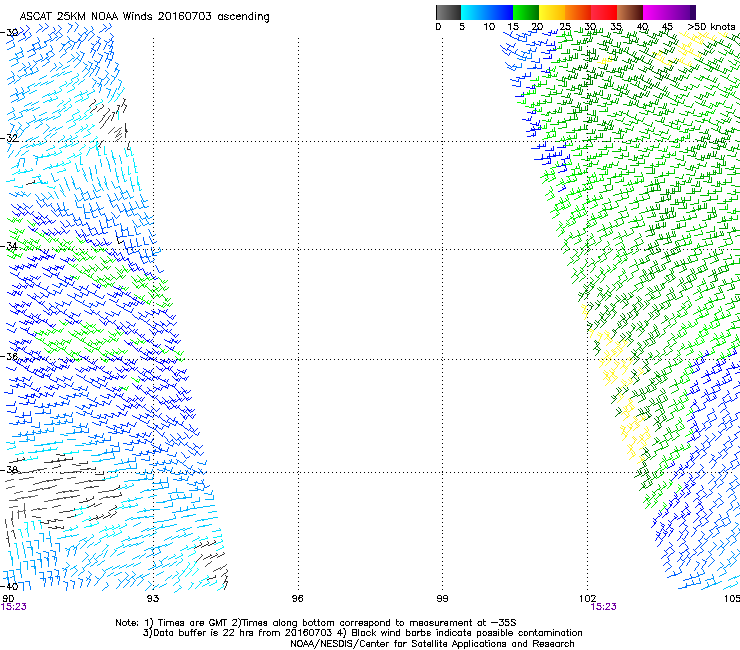Click the '-32' latitude axis label
740x650 pixels.
tap(9, 138)
